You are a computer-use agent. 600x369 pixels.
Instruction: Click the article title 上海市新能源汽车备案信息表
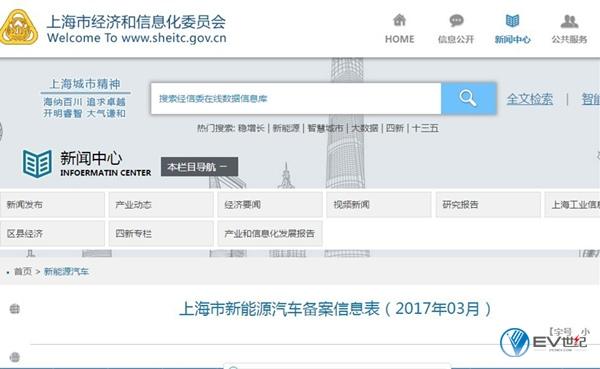pos(336,309)
